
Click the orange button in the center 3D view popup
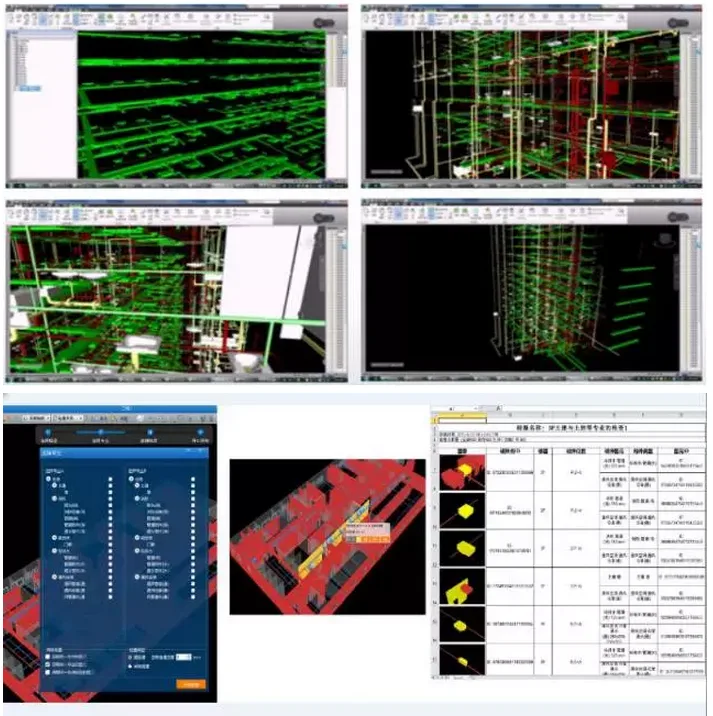coord(375,539)
